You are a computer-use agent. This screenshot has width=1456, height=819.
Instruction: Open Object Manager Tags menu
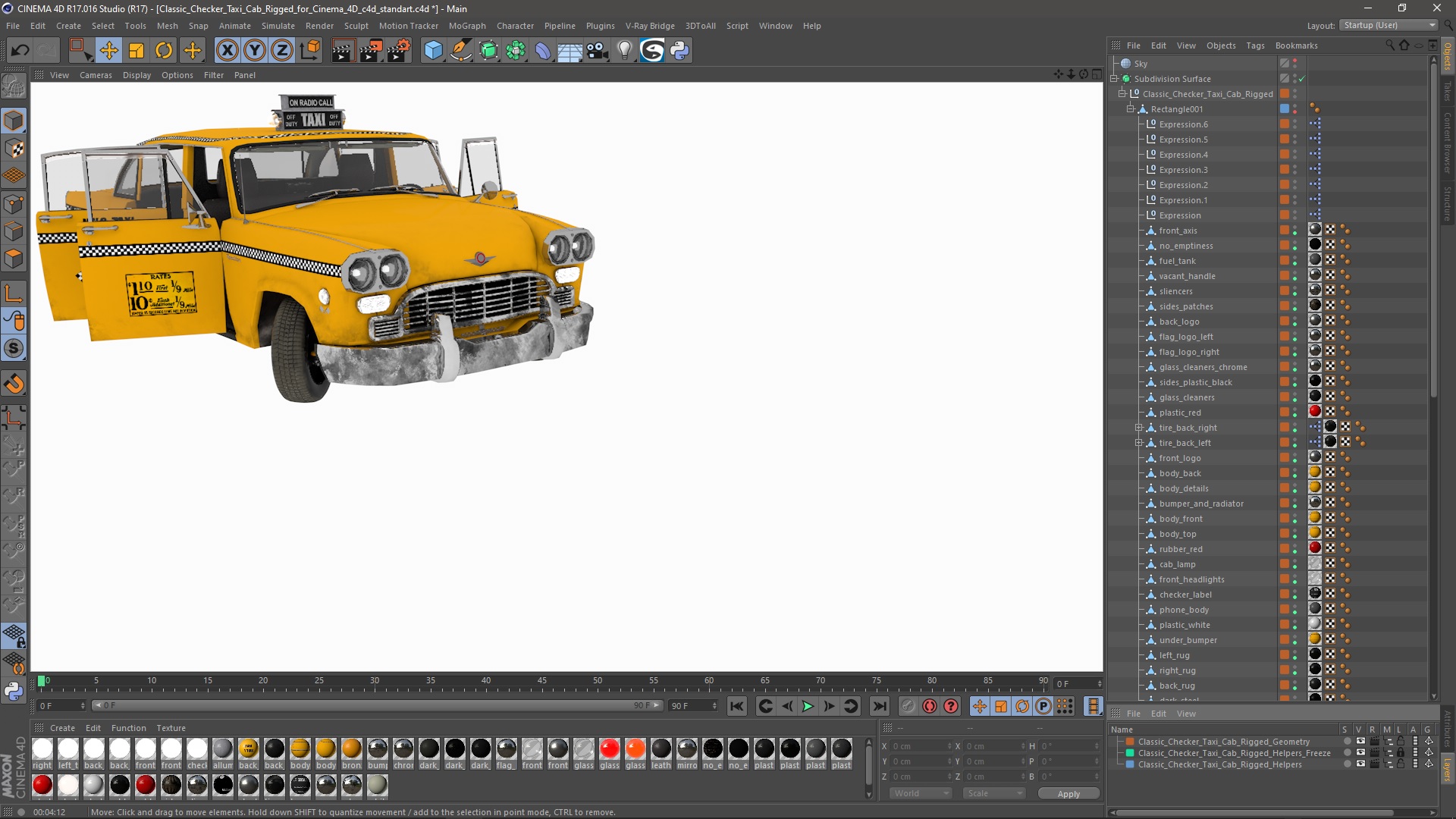(x=1255, y=45)
